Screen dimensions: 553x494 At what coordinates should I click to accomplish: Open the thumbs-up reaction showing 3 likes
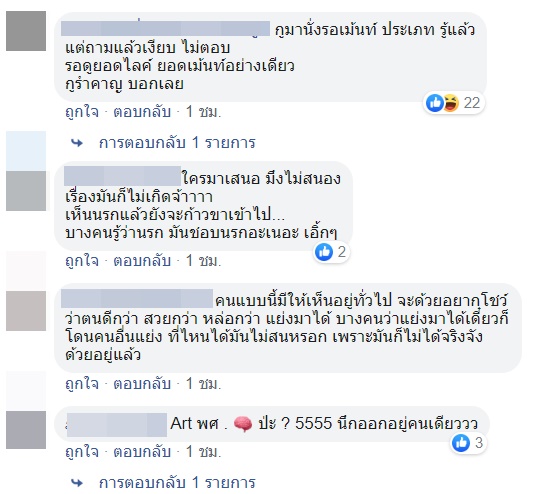pyautogui.click(x=461, y=443)
